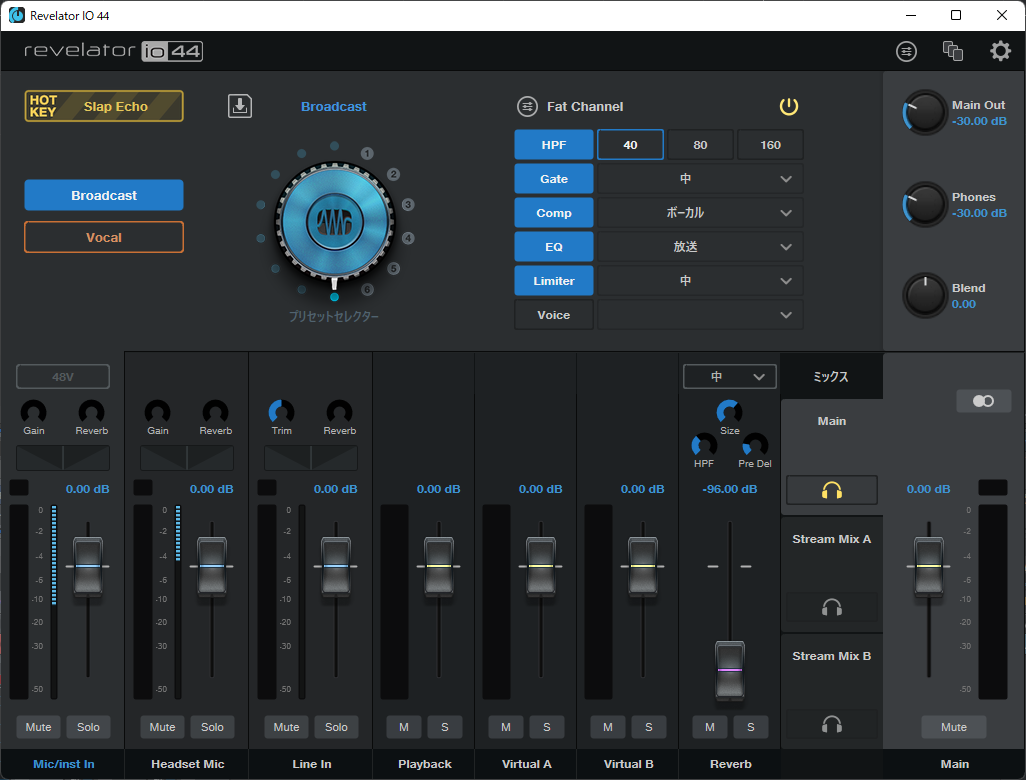
Task: Select preset slot 2 on dial
Action: click(393, 175)
